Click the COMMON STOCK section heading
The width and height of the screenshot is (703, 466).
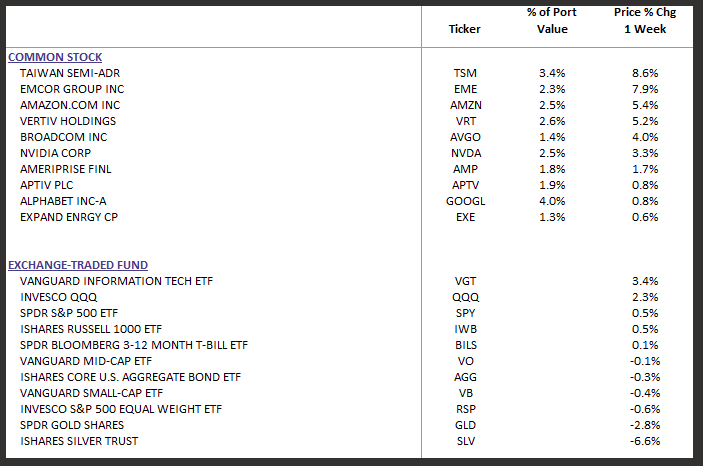(x=55, y=57)
